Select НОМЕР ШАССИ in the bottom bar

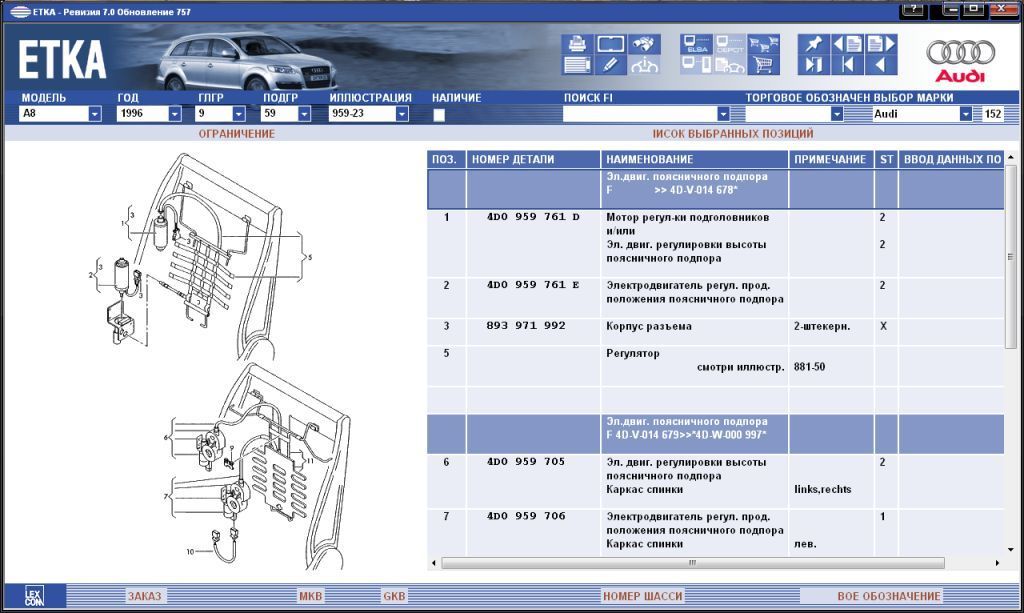643,596
